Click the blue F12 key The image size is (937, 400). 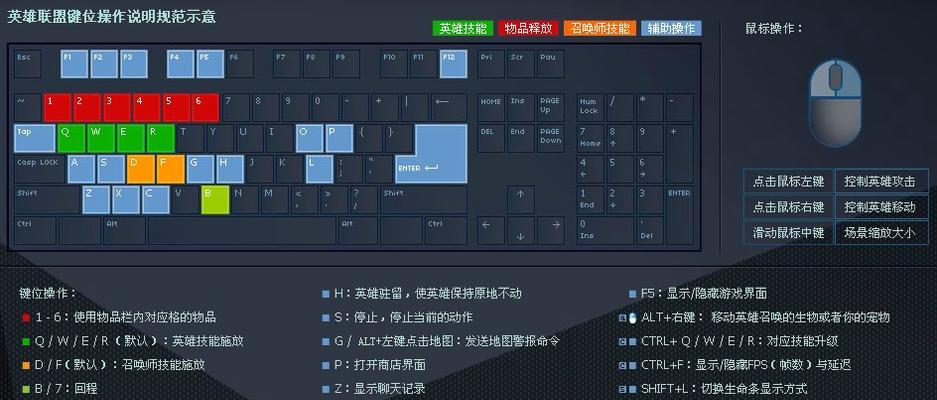coord(454,65)
